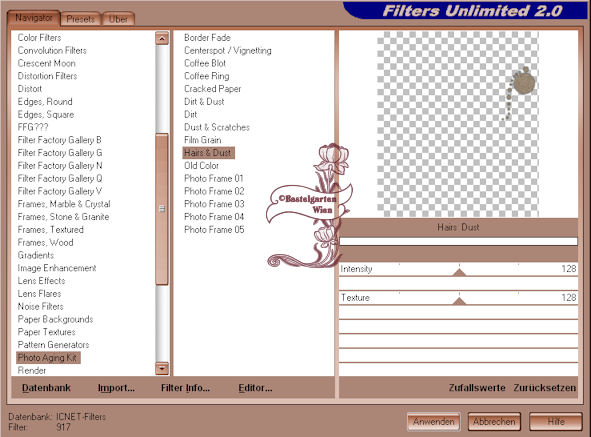Select Coffee Blot filter

[x=205, y=63]
